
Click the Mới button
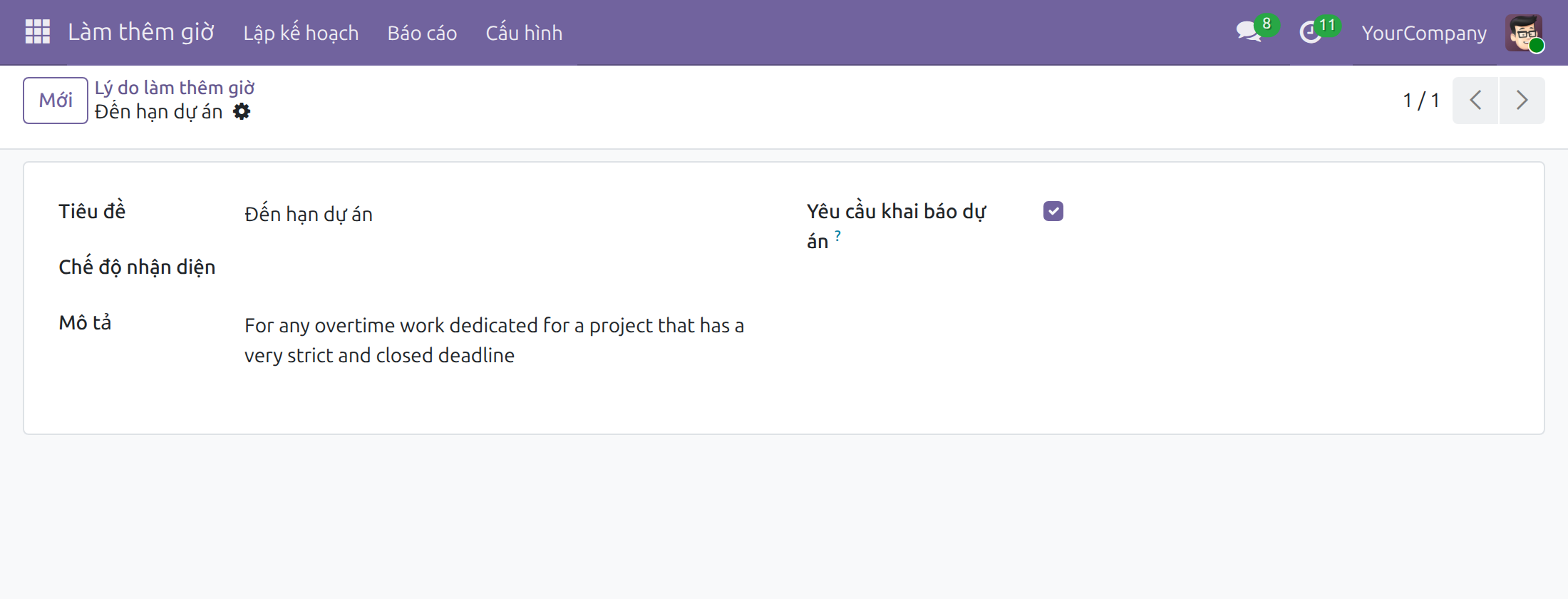pos(56,101)
